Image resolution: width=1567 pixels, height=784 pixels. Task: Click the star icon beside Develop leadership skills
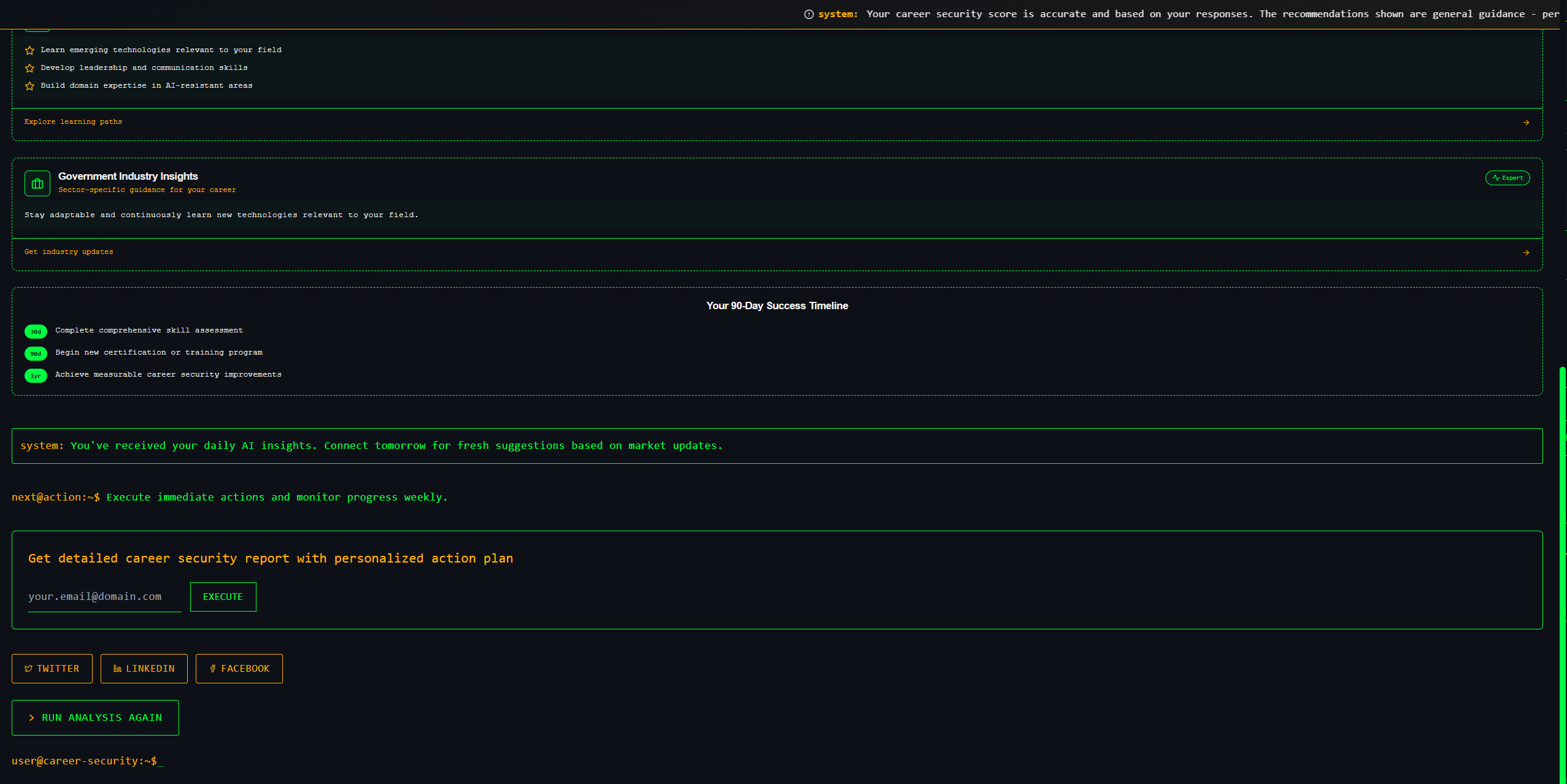click(29, 68)
